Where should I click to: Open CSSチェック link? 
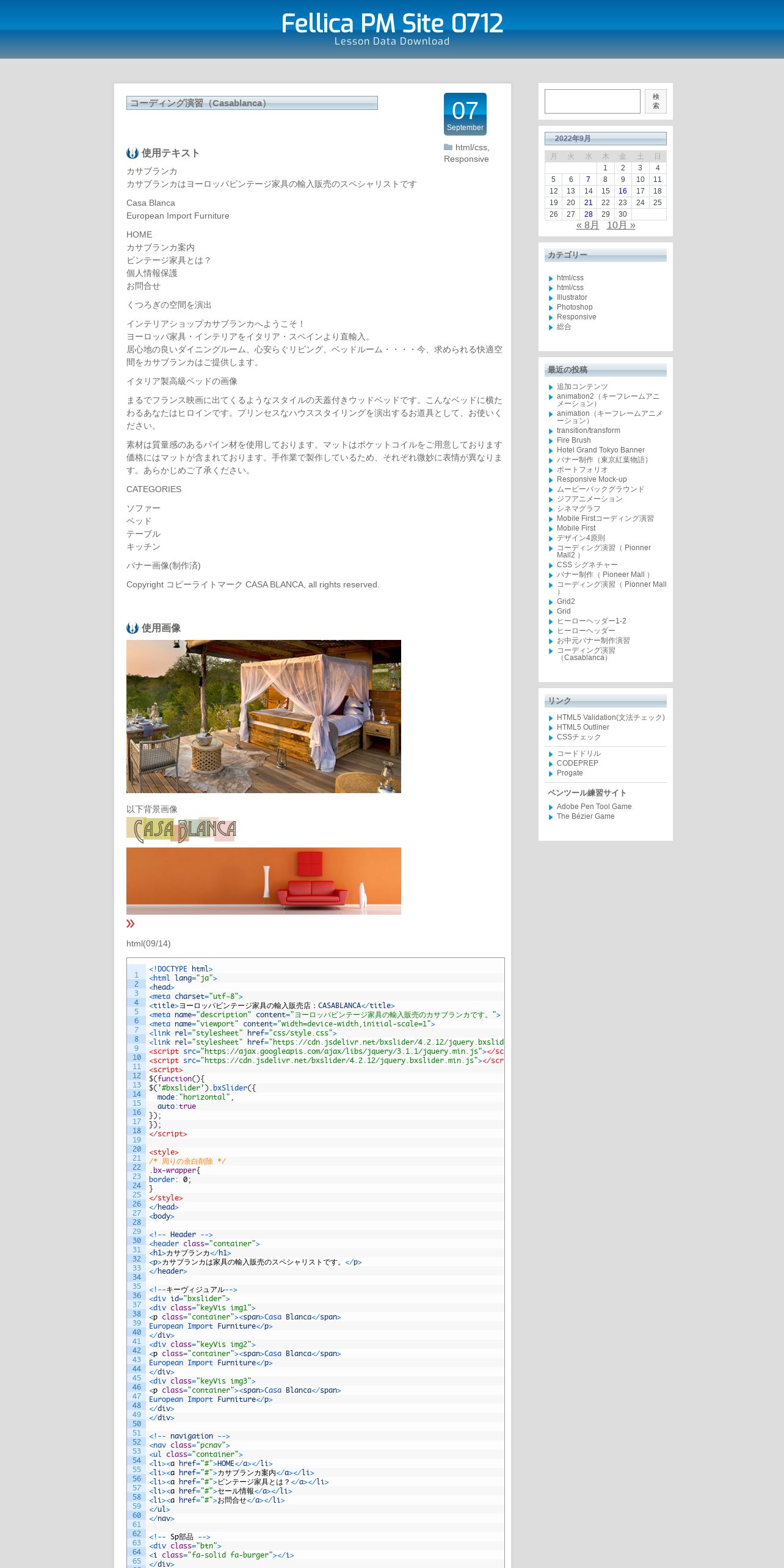tap(579, 737)
